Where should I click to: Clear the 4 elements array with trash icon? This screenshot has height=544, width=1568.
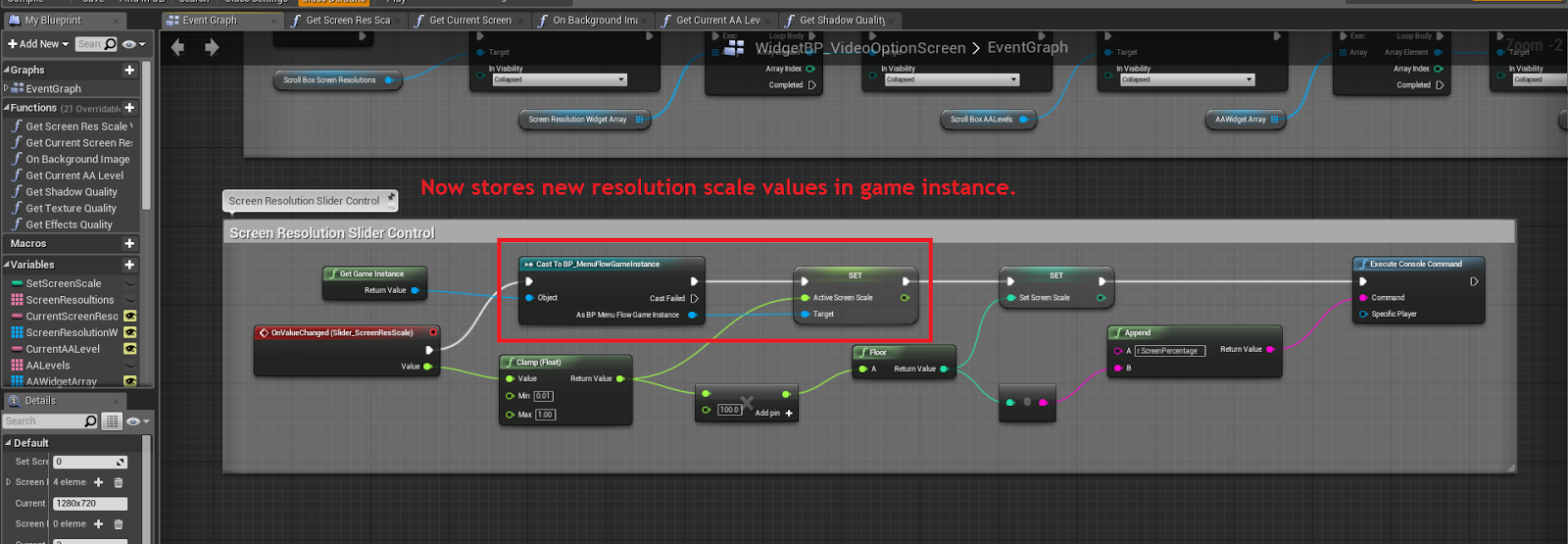[119, 482]
